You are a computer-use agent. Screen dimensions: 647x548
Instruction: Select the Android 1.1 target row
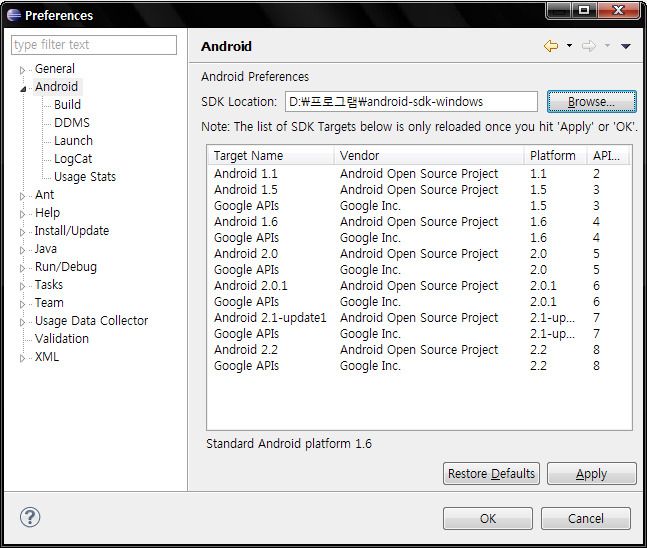pos(419,174)
